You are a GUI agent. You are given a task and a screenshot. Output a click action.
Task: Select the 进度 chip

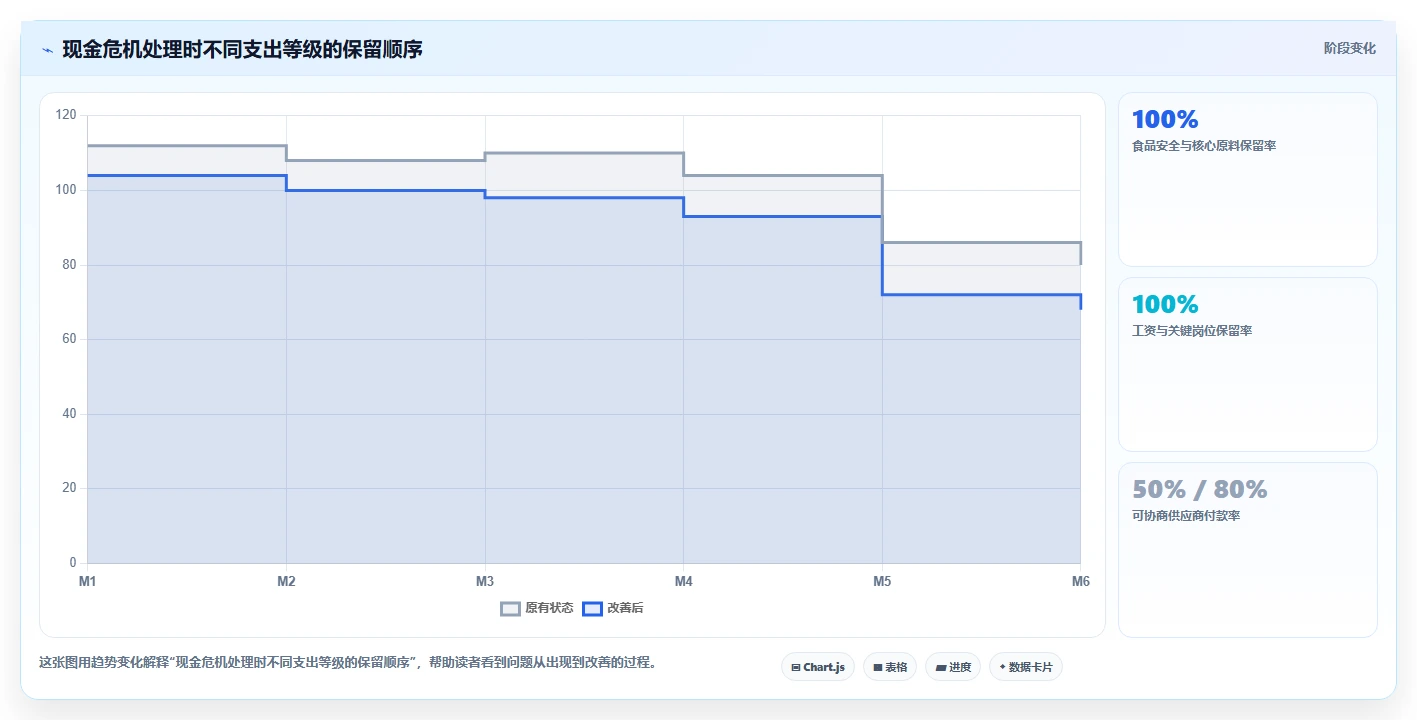(953, 667)
